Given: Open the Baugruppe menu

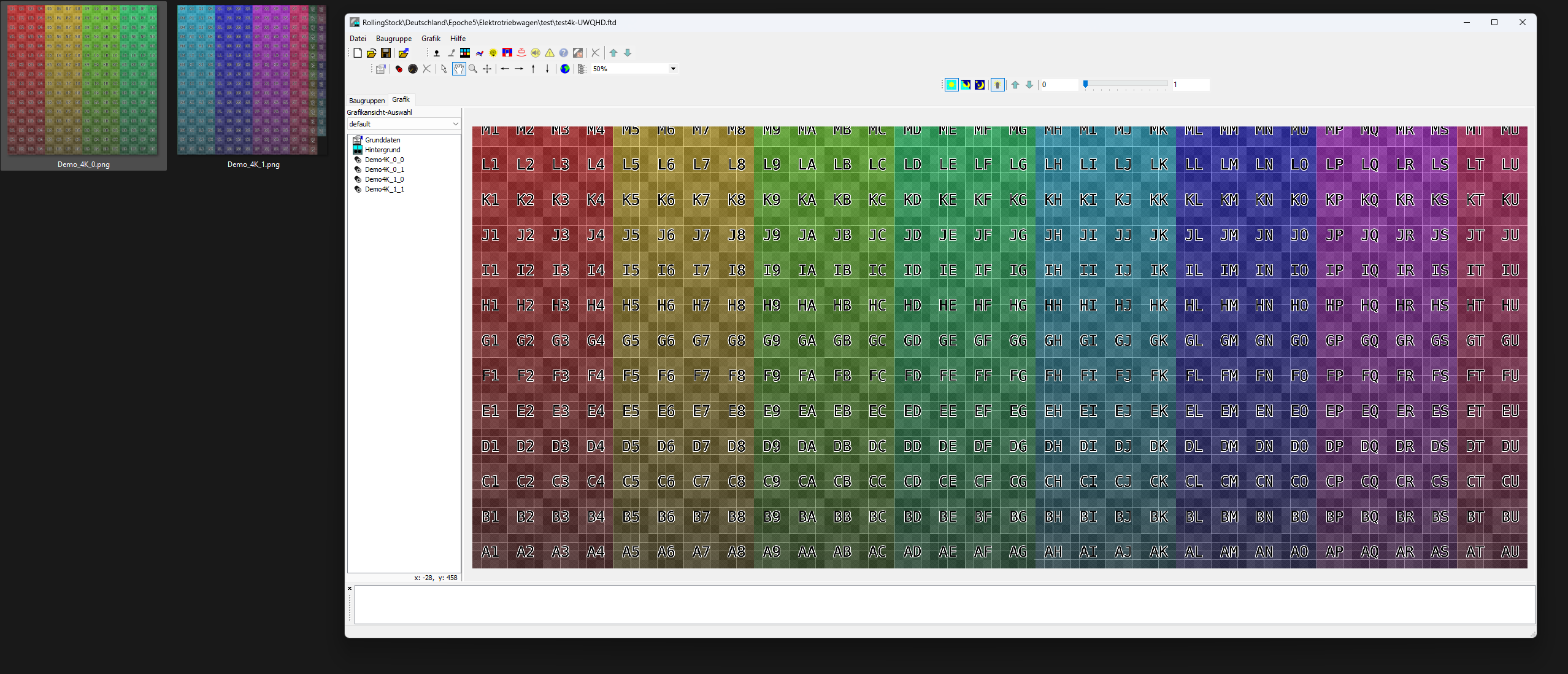Looking at the screenshot, I should click(394, 39).
